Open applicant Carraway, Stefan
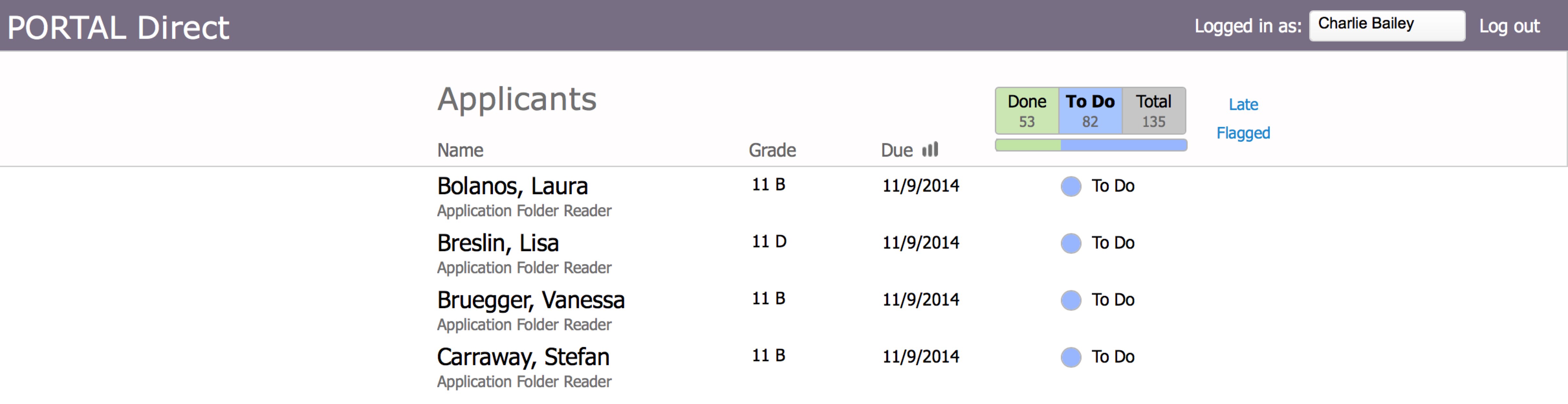Screen dimensions: 1568x404 click(523, 357)
